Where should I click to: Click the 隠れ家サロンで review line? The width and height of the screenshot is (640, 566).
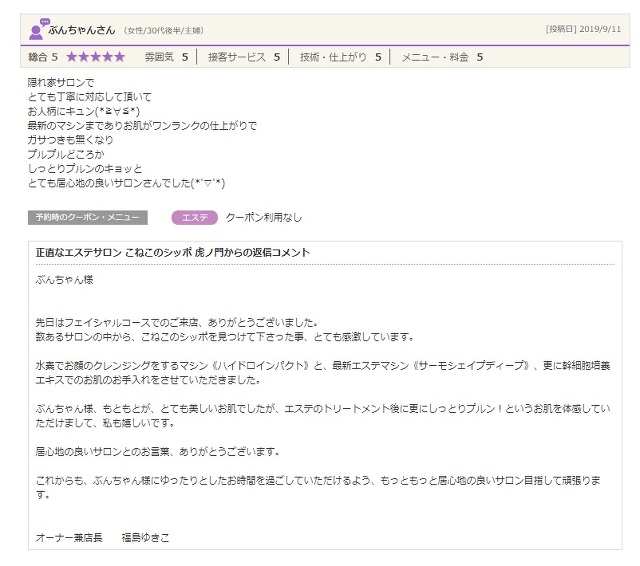[62, 82]
